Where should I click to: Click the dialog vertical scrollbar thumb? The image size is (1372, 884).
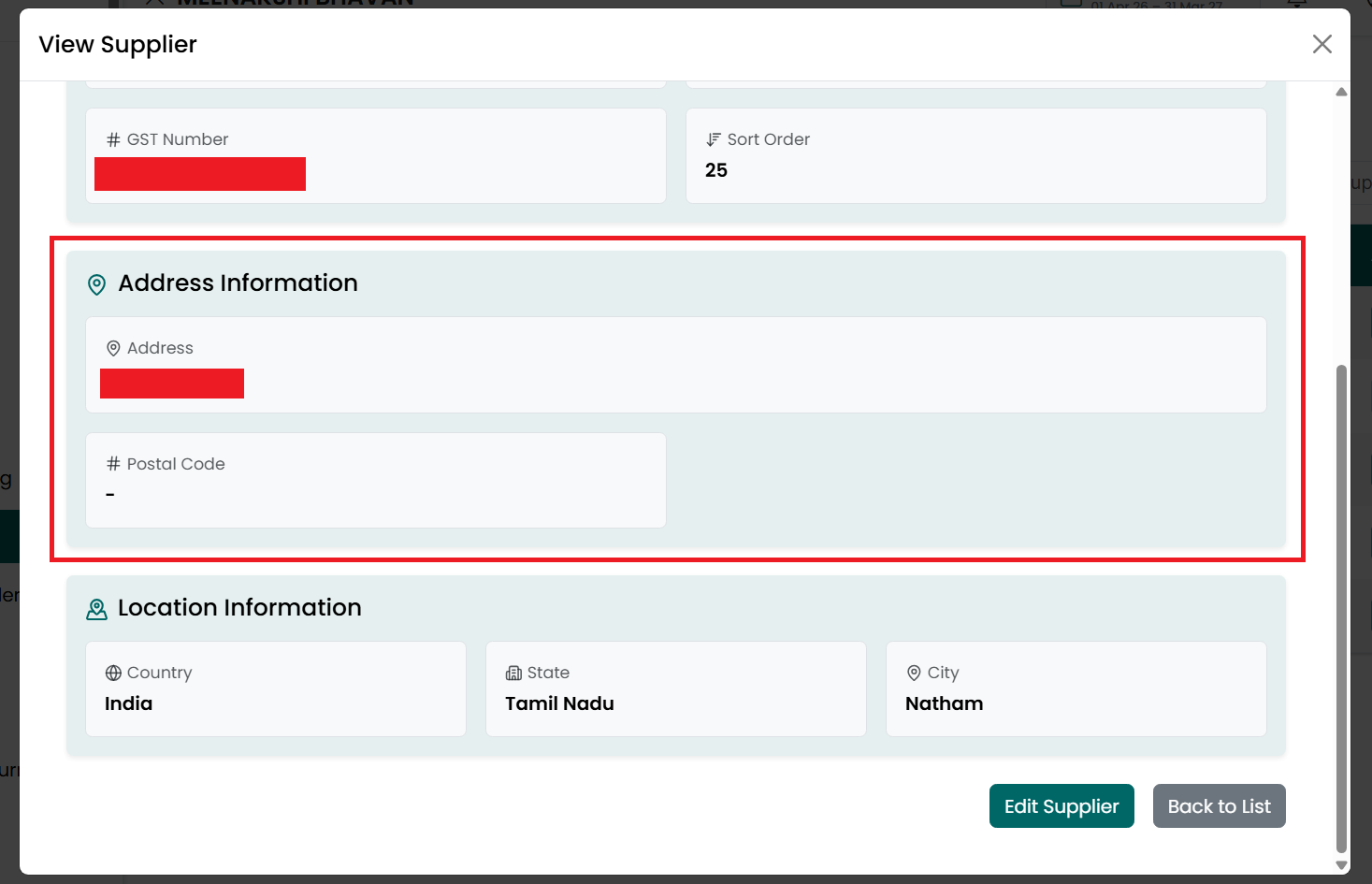(1341, 609)
